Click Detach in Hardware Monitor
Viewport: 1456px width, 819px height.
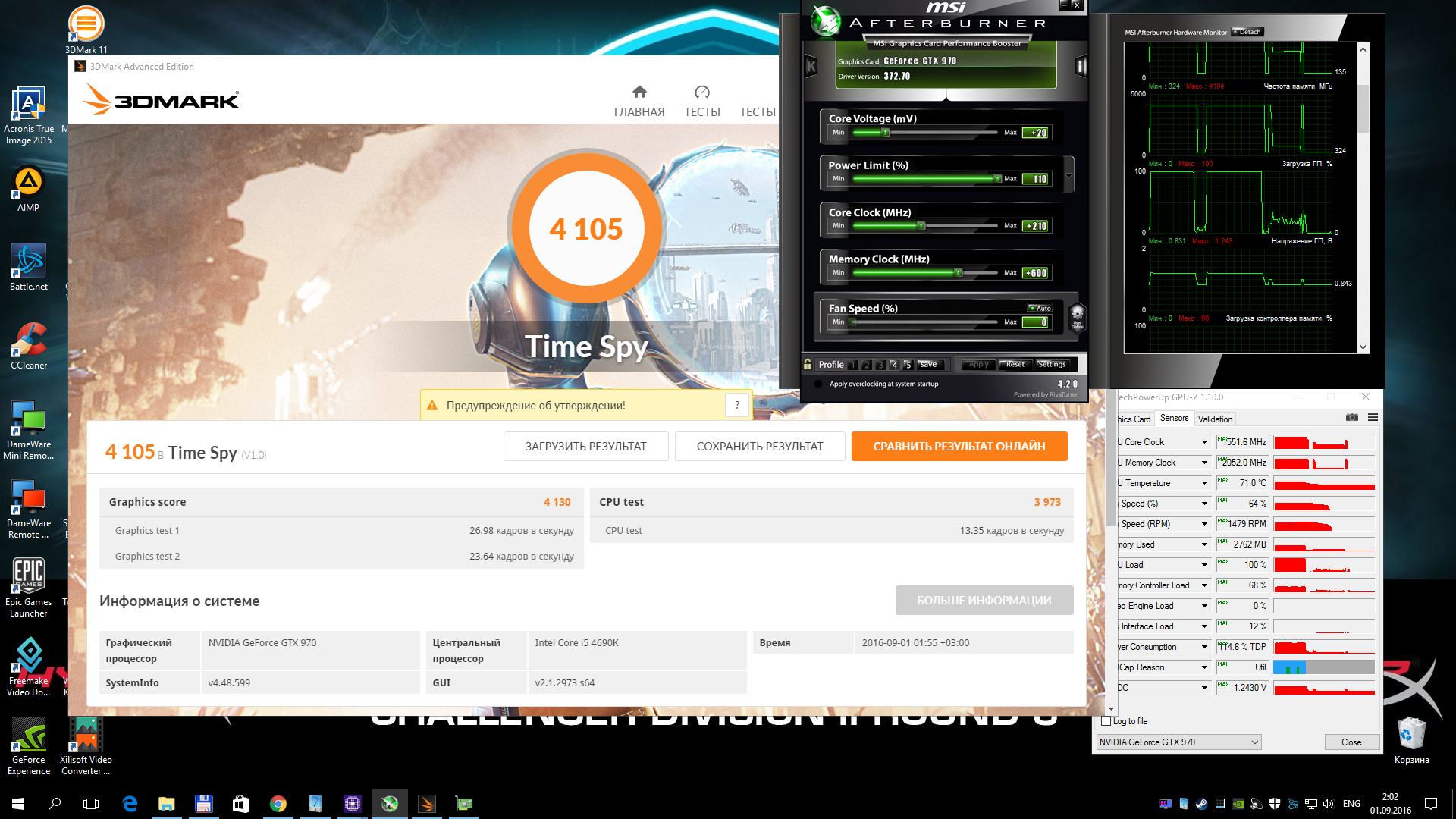(1247, 32)
